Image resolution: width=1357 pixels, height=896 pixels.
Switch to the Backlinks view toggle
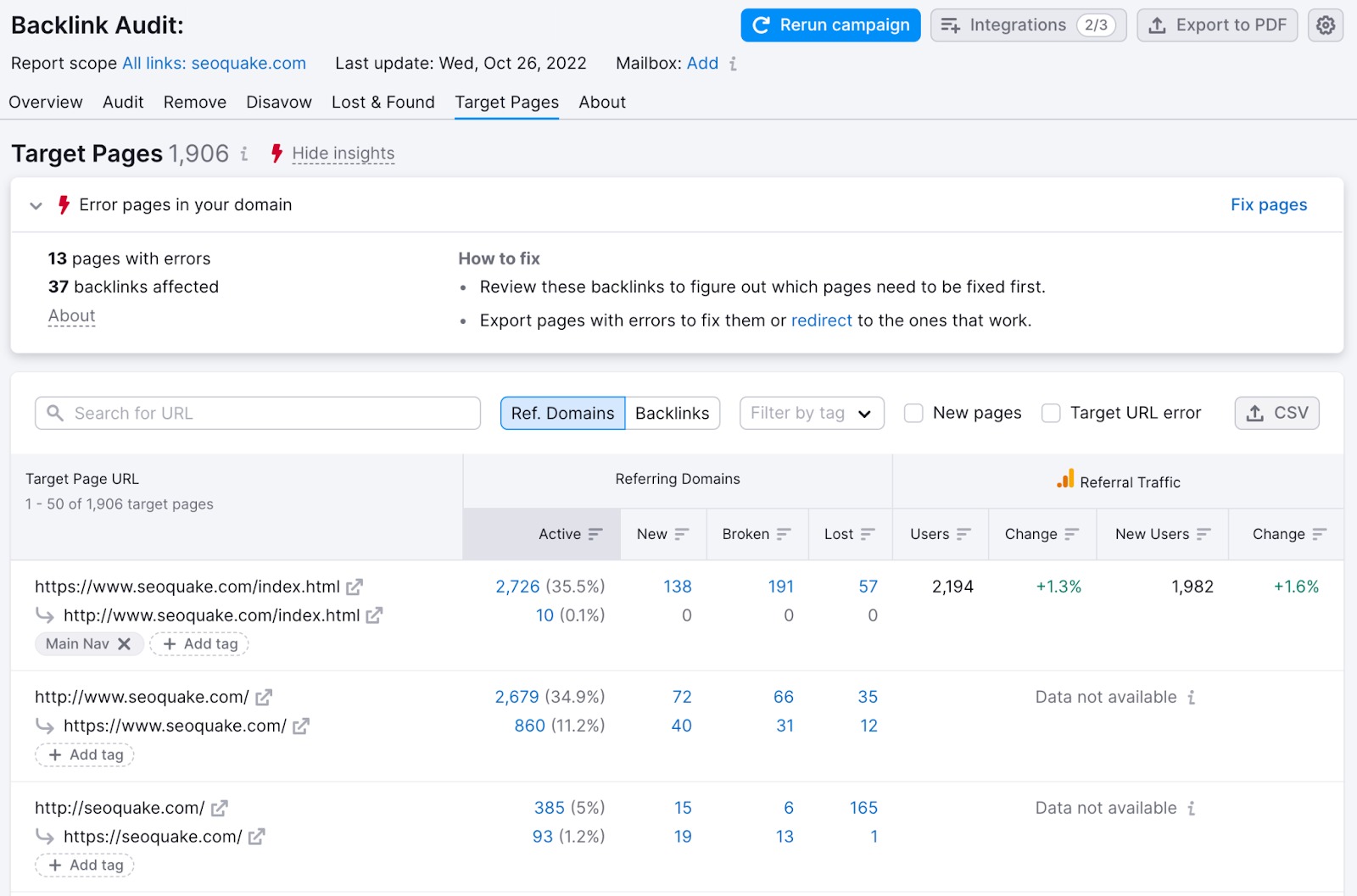(x=672, y=413)
